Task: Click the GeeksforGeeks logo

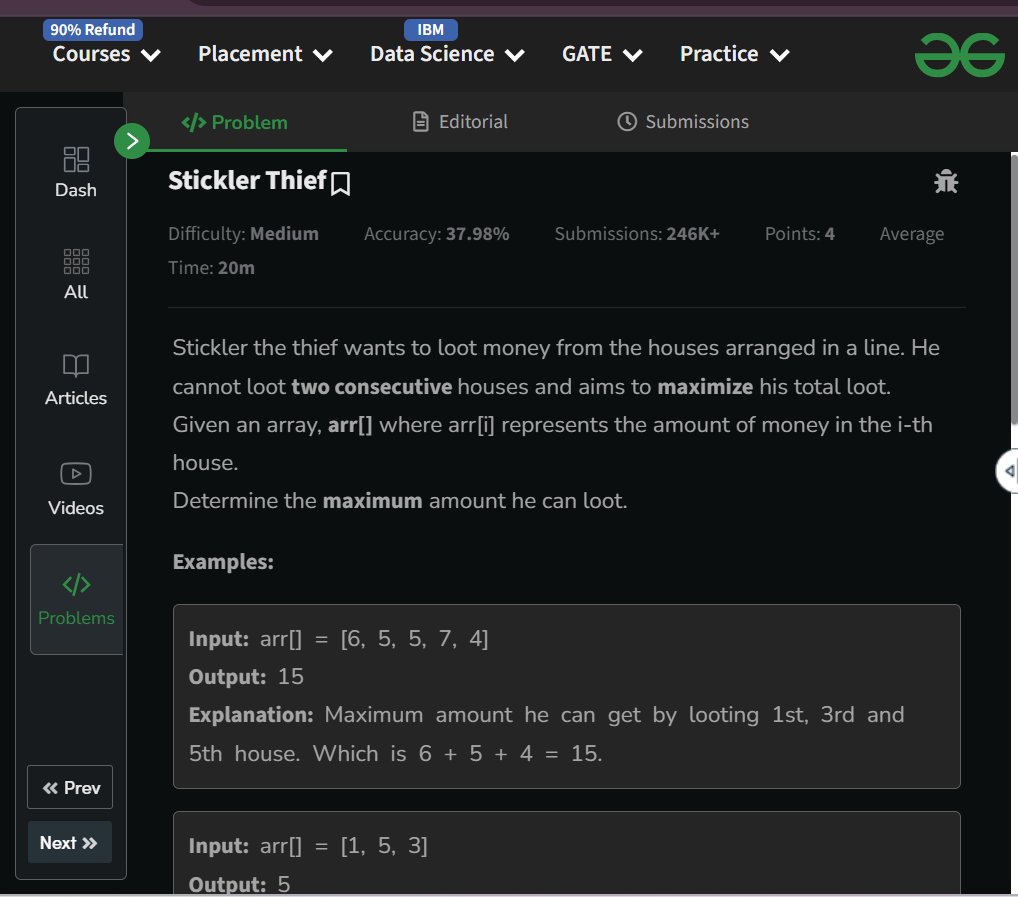Action: point(959,55)
